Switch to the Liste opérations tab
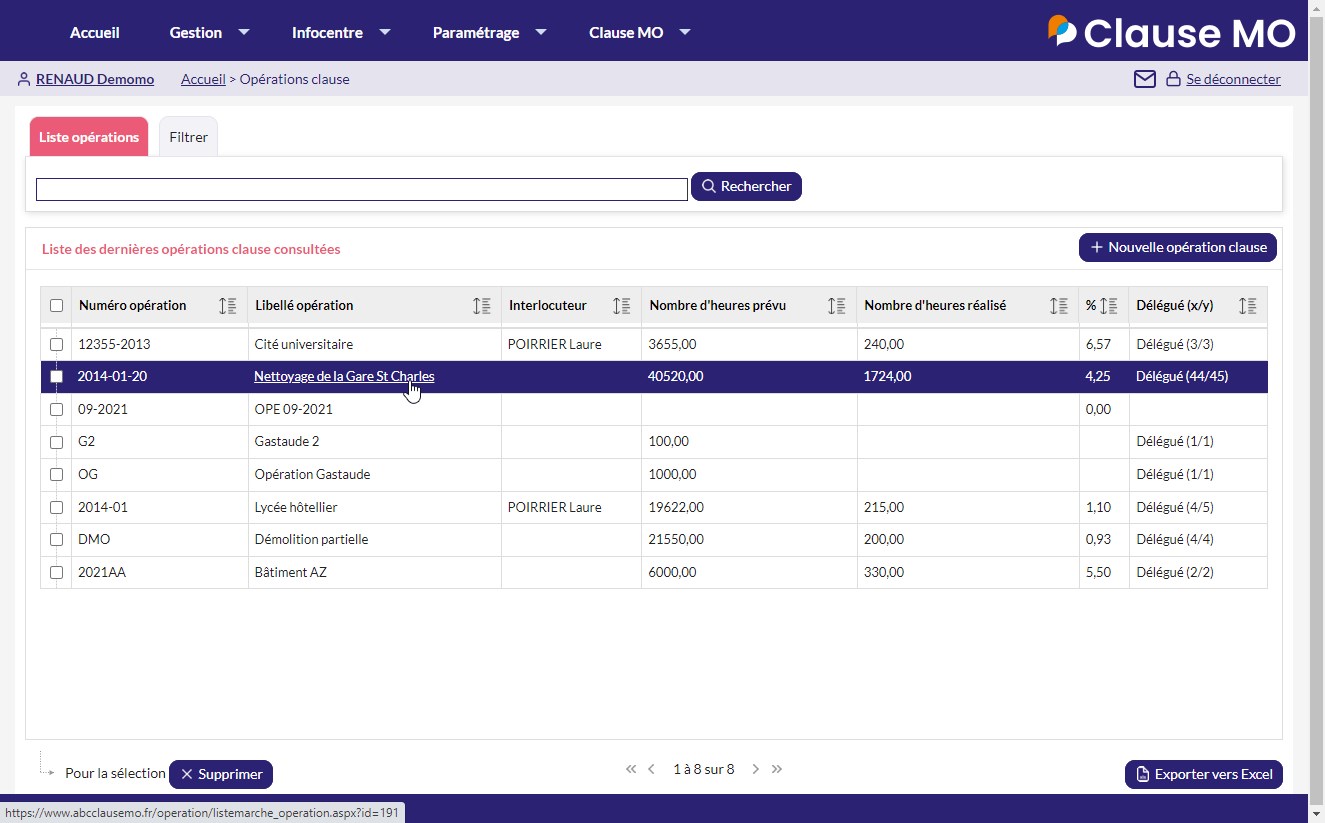 (89, 137)
